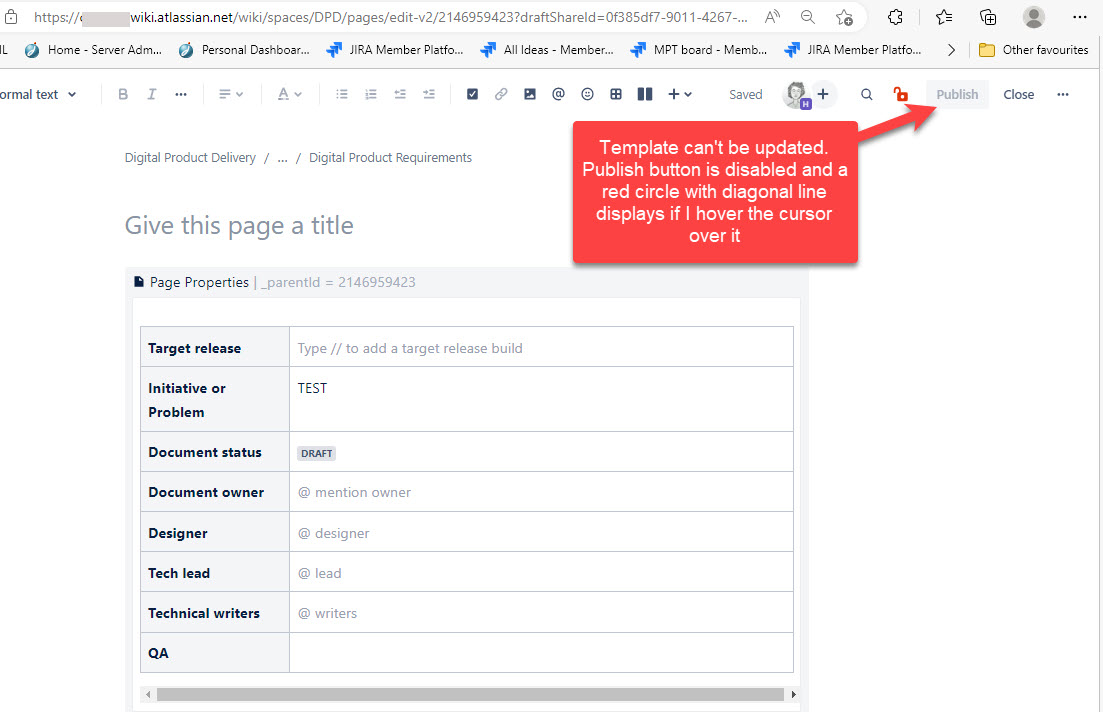Viewport: 1103px width, 712px height.
Task: Add a column layout
Action: click(644, 94)
